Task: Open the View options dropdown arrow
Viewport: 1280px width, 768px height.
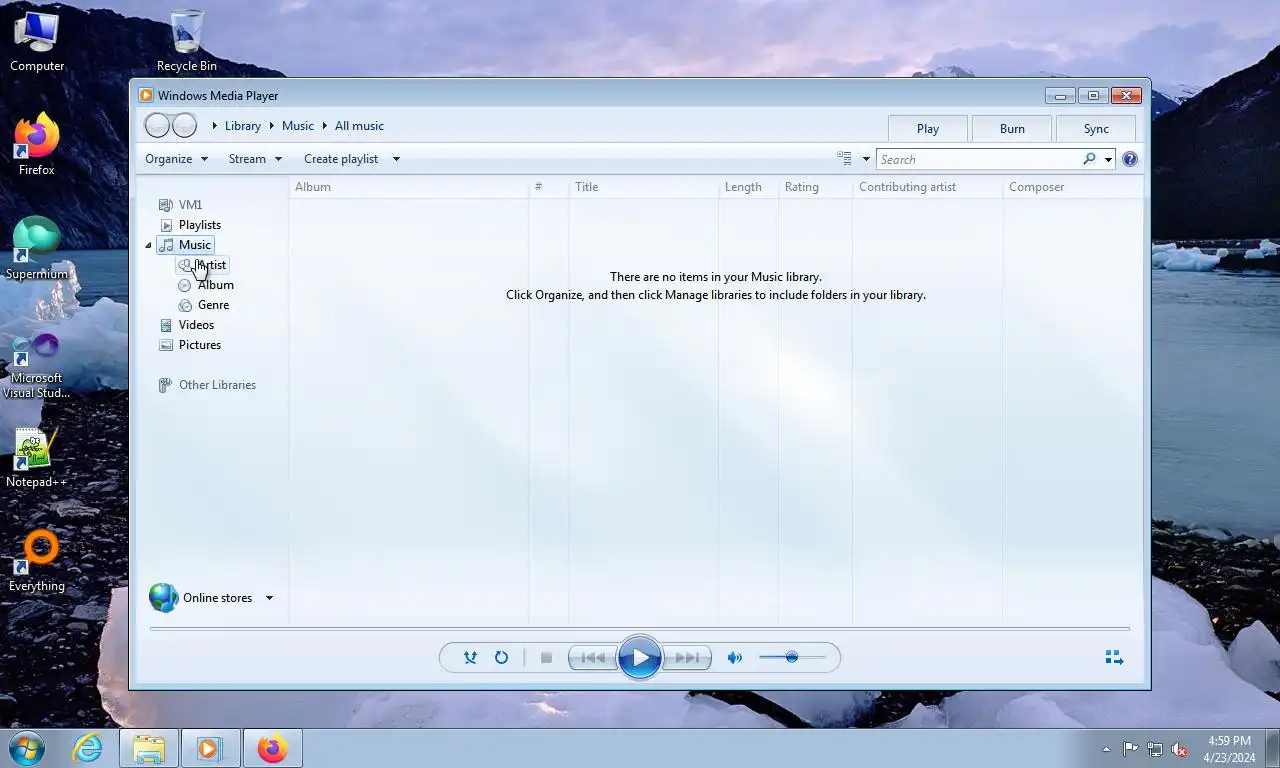Action: [866, 159]
